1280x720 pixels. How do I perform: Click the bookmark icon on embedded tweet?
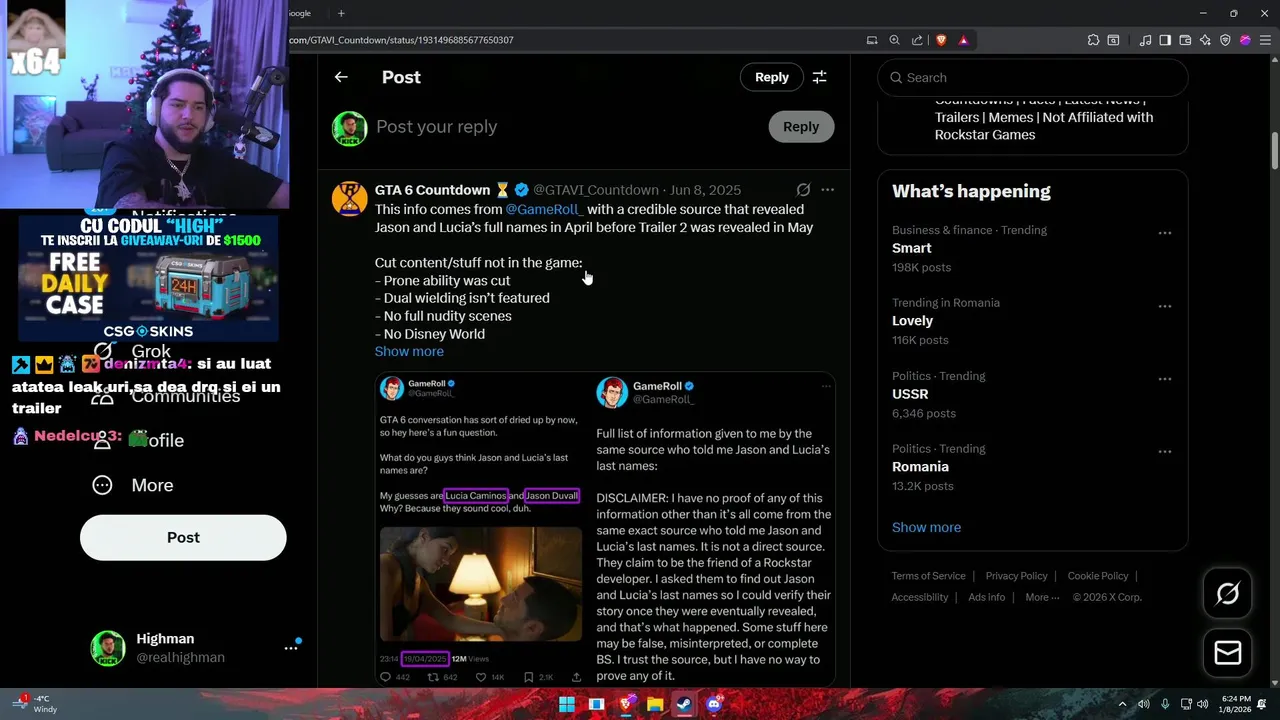pos(529,677)
